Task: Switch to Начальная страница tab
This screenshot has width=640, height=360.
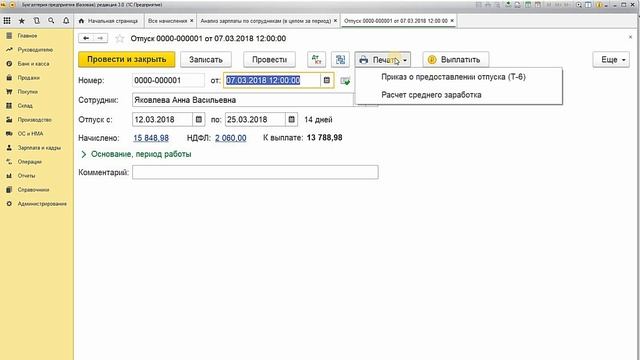Action: [x=108, y=20]
